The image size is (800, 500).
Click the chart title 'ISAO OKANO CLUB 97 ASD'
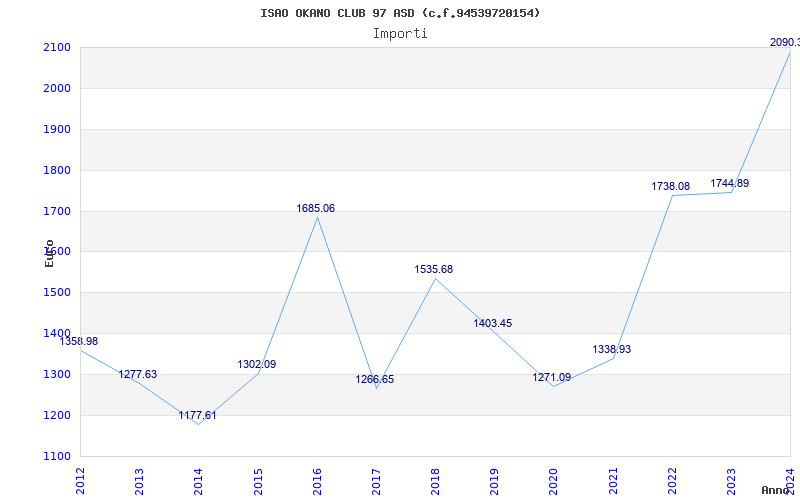pos(340,13)
